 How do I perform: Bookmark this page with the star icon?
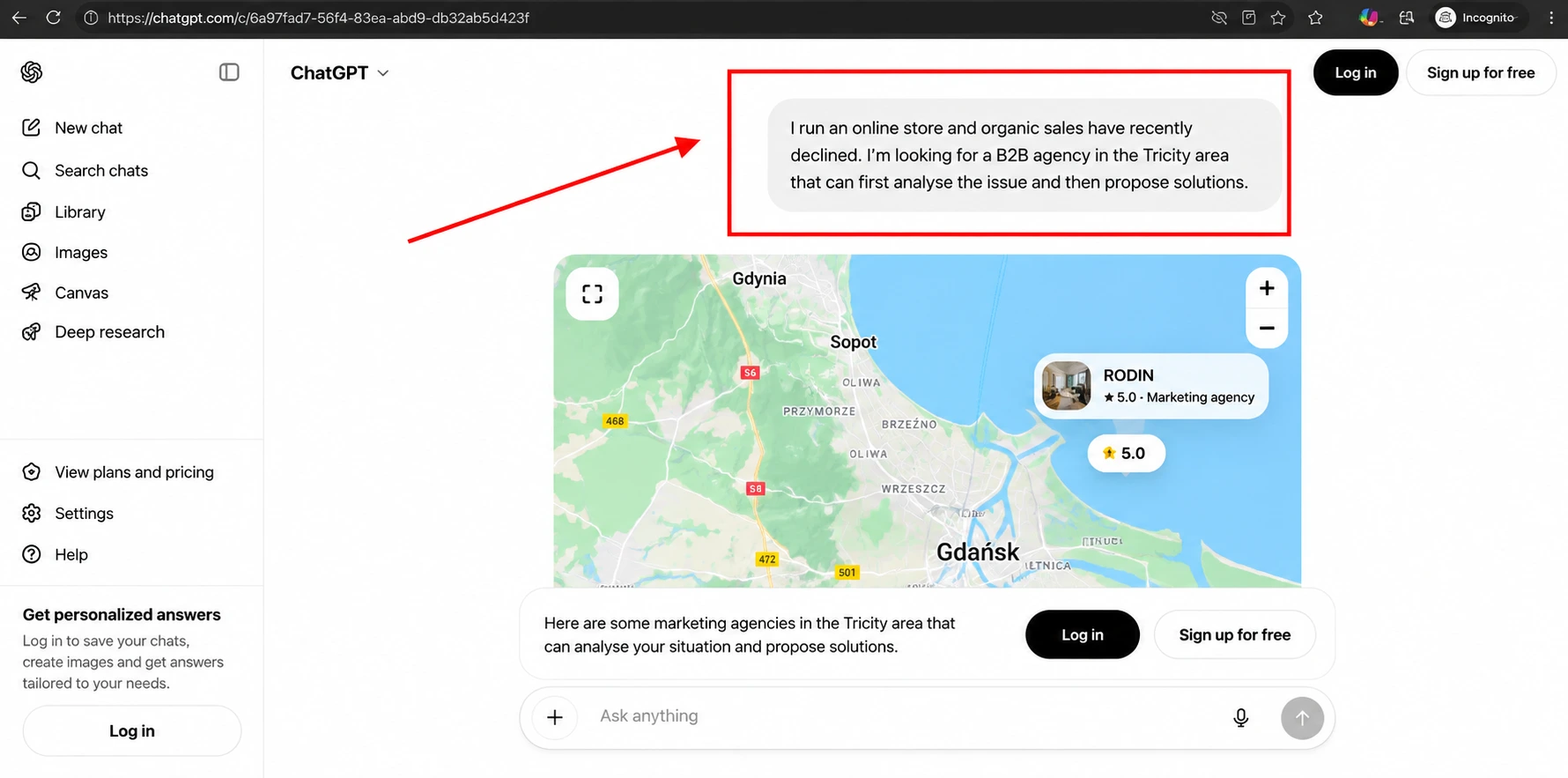click(1277, 18)
